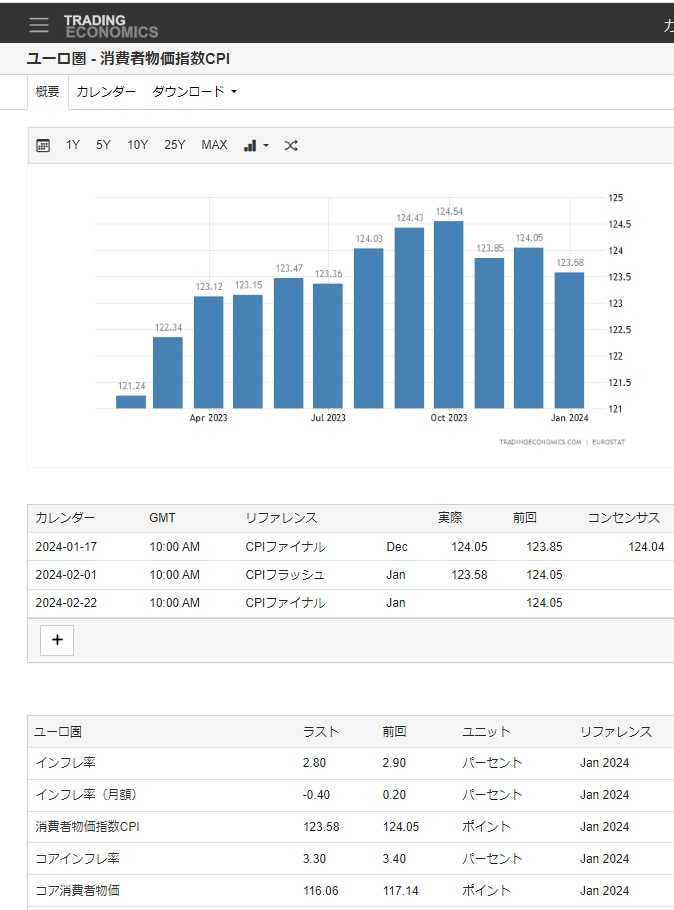Set chart range to 1Y
This screenshot has height=910, width=674.
point(73,146)
